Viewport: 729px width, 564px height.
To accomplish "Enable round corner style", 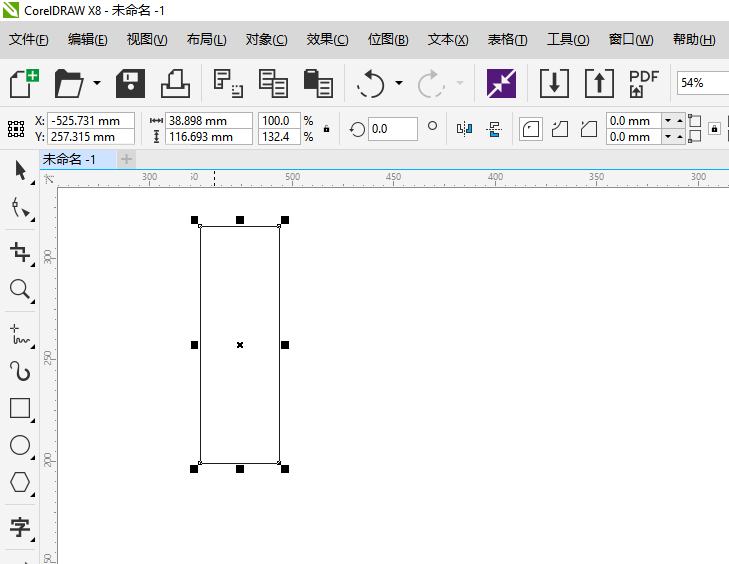I will (530, 129).
